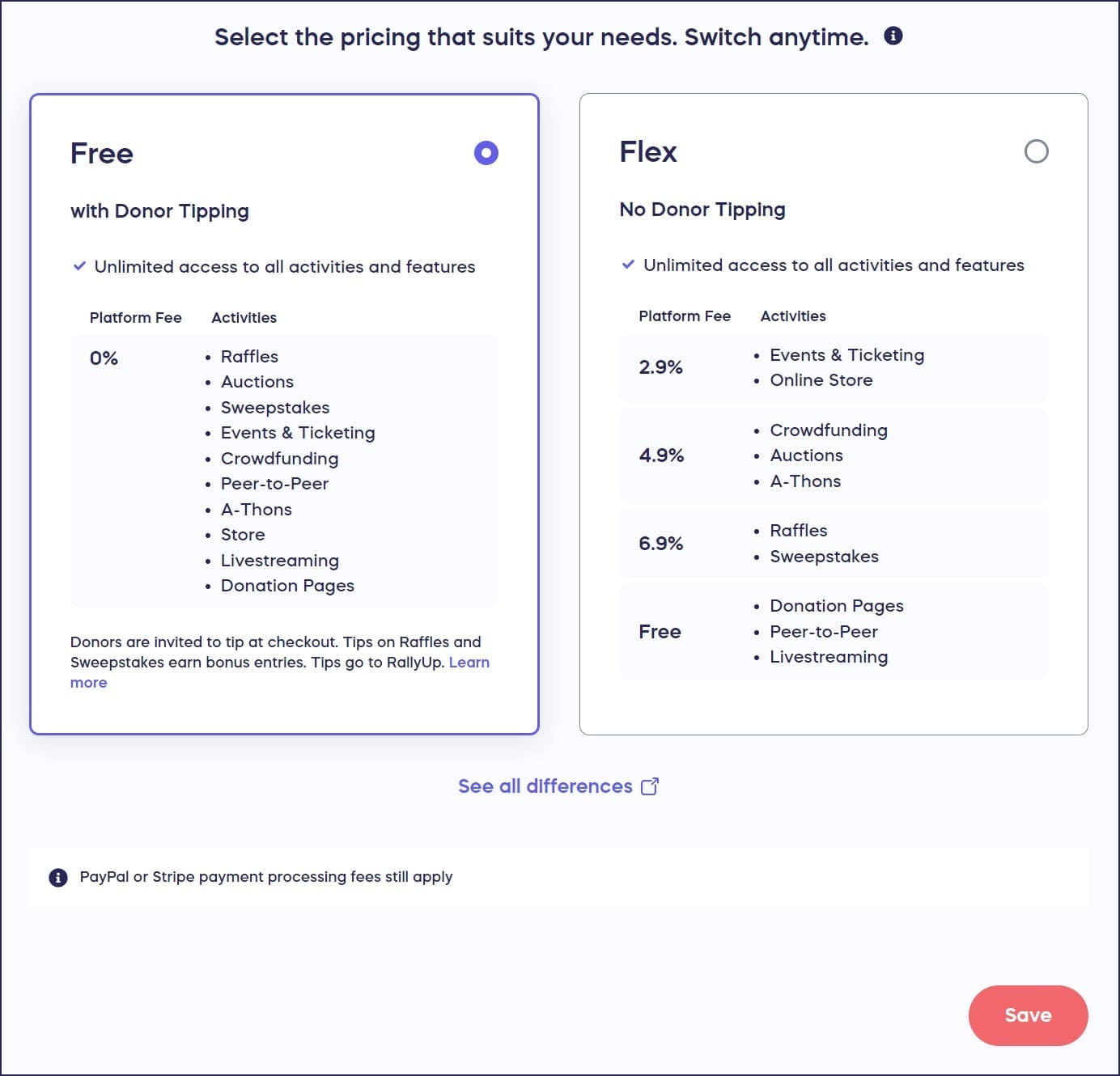Click the 6.9% platform fee in Flex

point(660,544)
